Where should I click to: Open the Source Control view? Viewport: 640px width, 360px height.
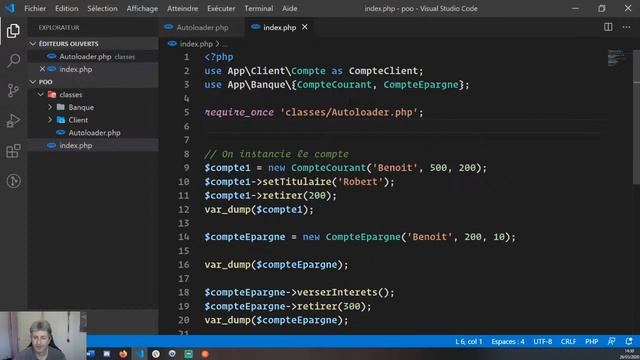coord(13,91)
